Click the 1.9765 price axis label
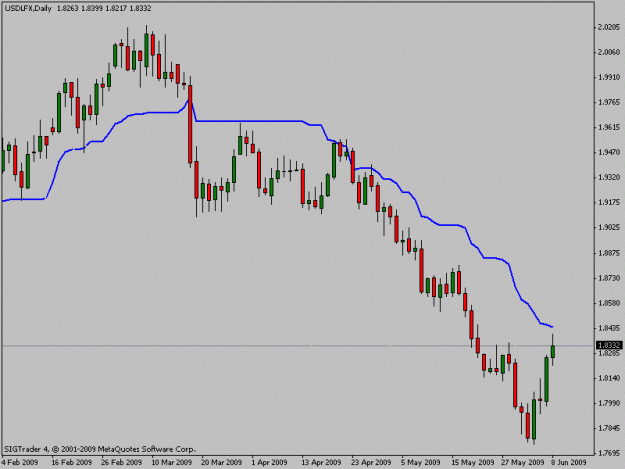The width and height of the screenshot is (625, 469). pos(609,102)
